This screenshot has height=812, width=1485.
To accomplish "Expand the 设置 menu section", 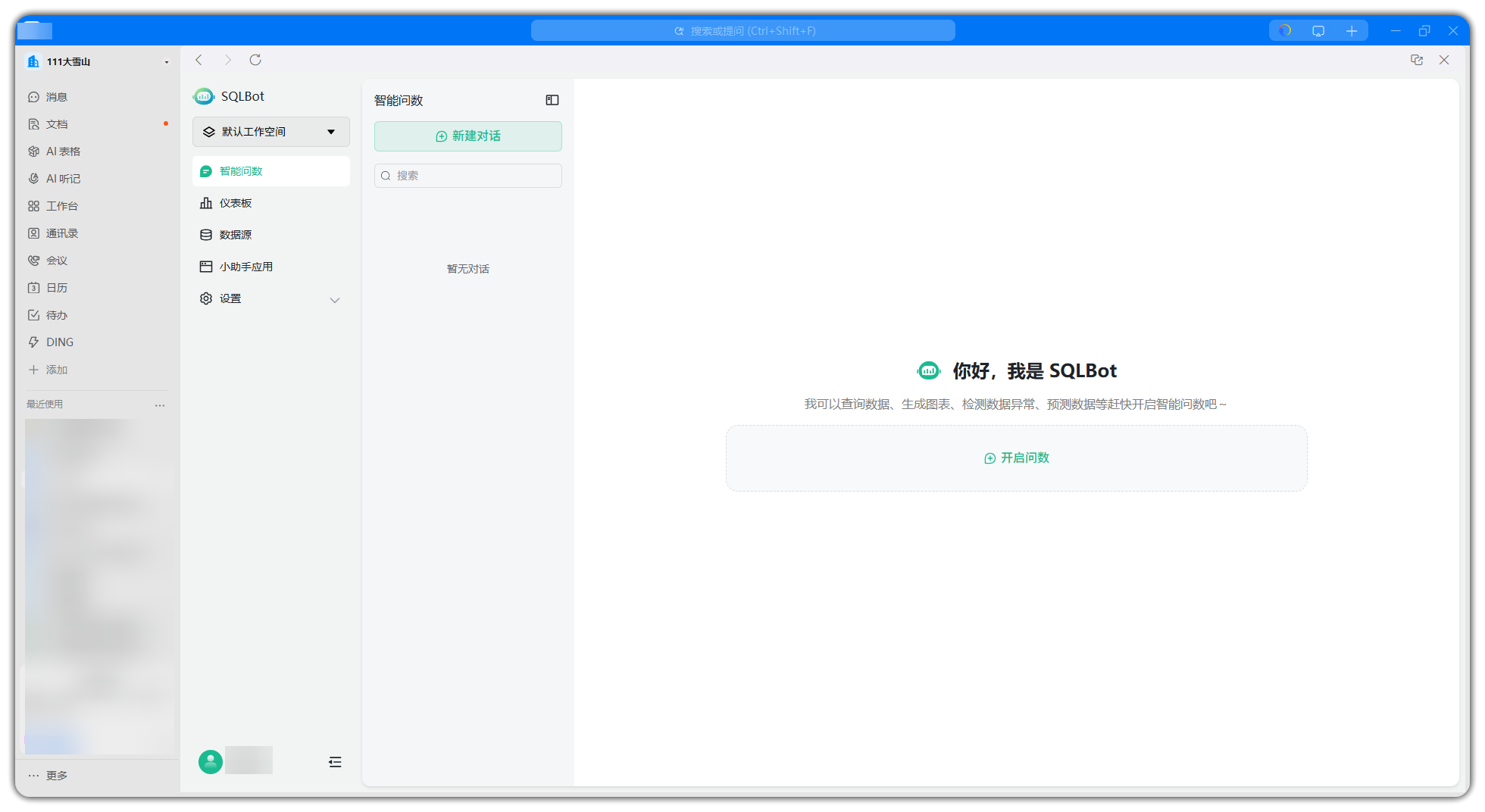I will [x=335, y=299].
